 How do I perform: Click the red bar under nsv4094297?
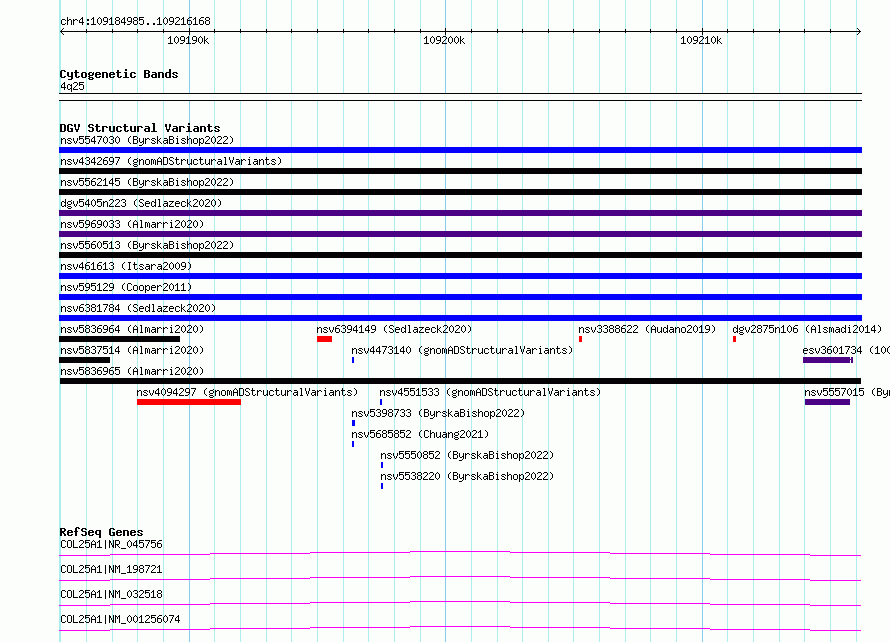pyautogui.click(x=189, y=402)
